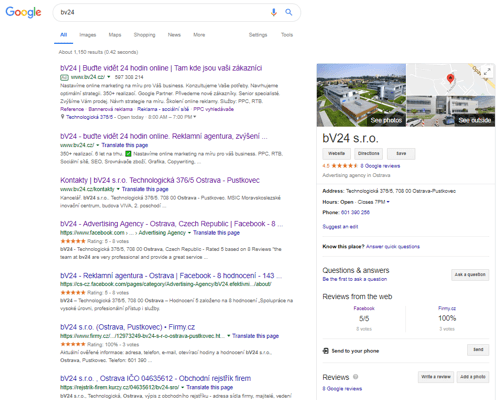500x400 pixels.
Task: Switch to the Maps tab
Action: pyautogui.click(x=115, y=35)
